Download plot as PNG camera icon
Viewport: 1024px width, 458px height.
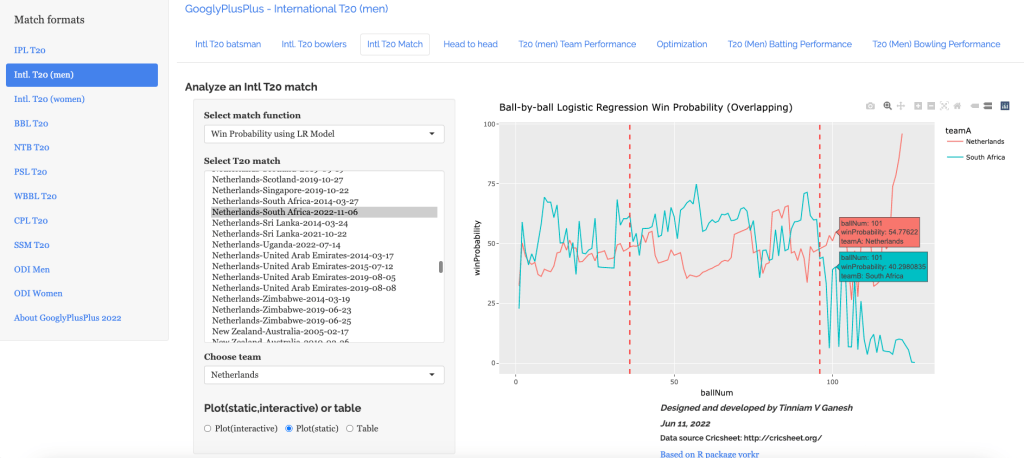(x=870, y=105)
